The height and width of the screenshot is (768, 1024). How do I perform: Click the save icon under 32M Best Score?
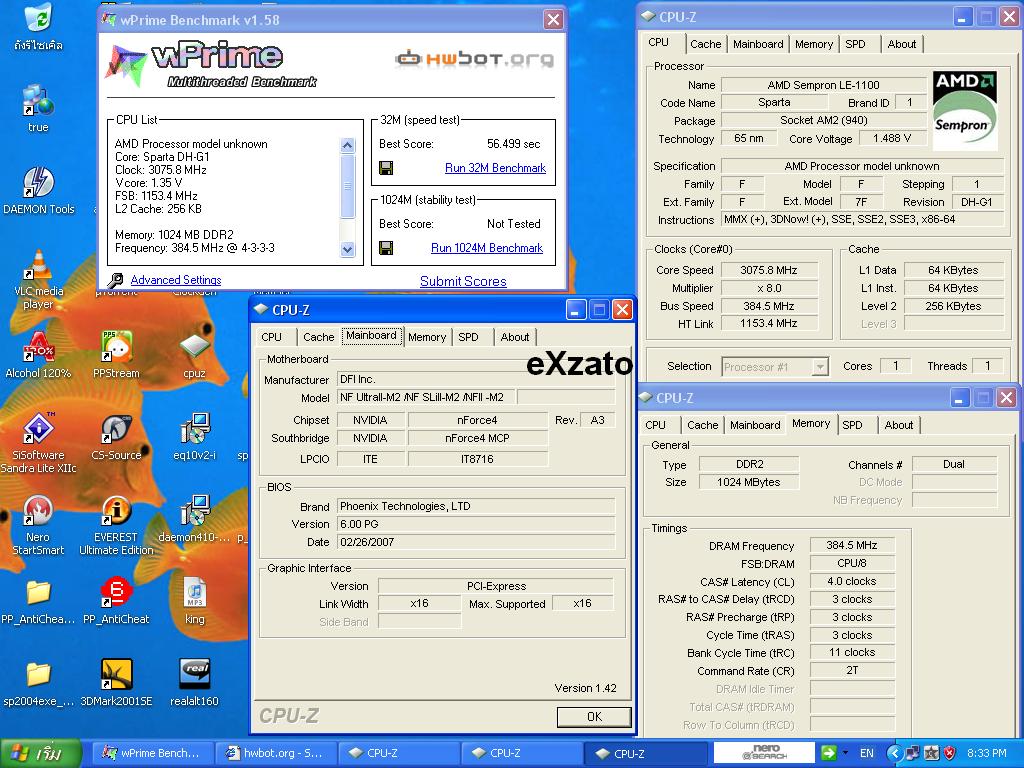386,168
